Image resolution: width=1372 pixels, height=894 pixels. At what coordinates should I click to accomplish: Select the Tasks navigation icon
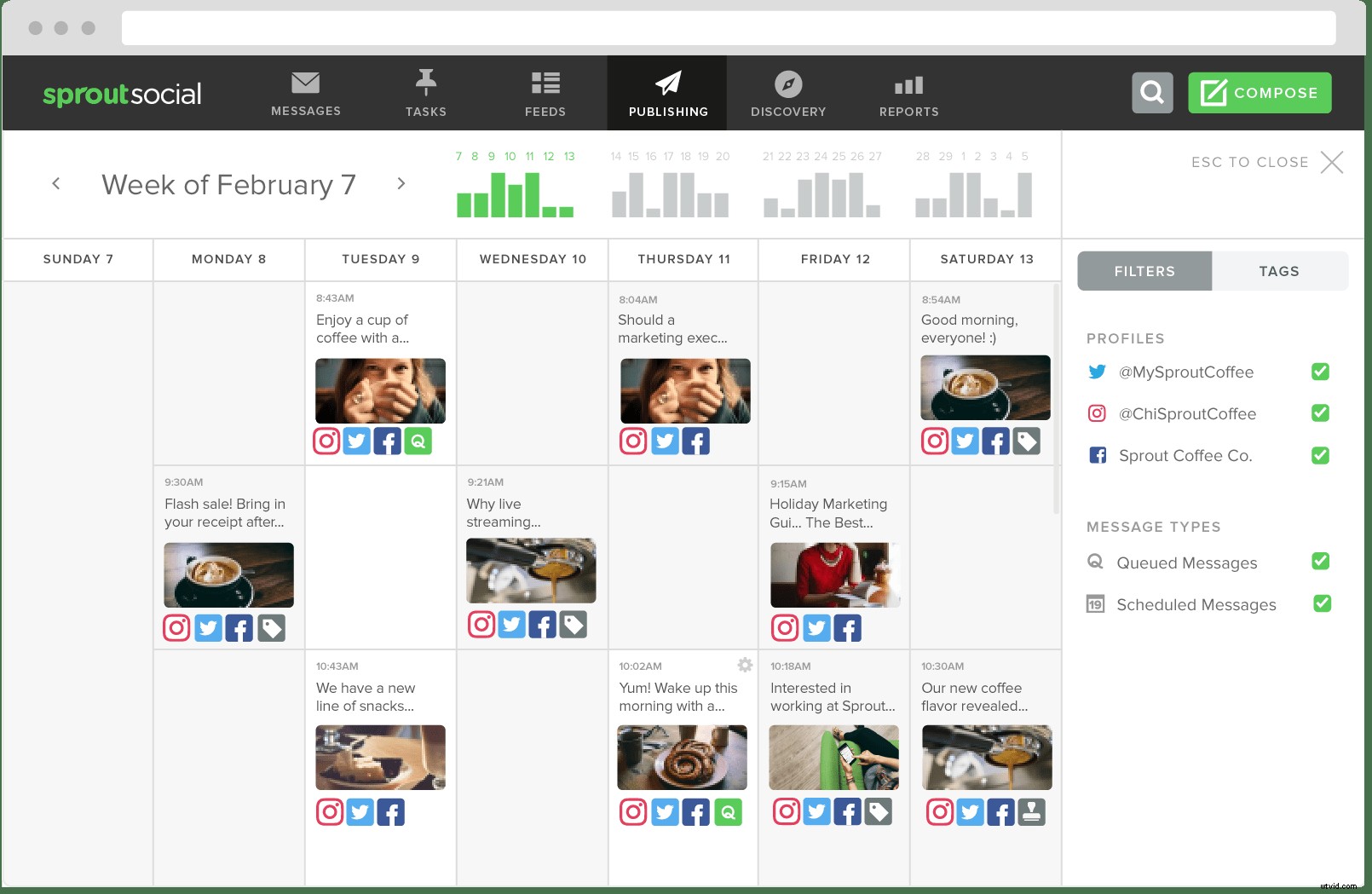click(x=426, y=92)
